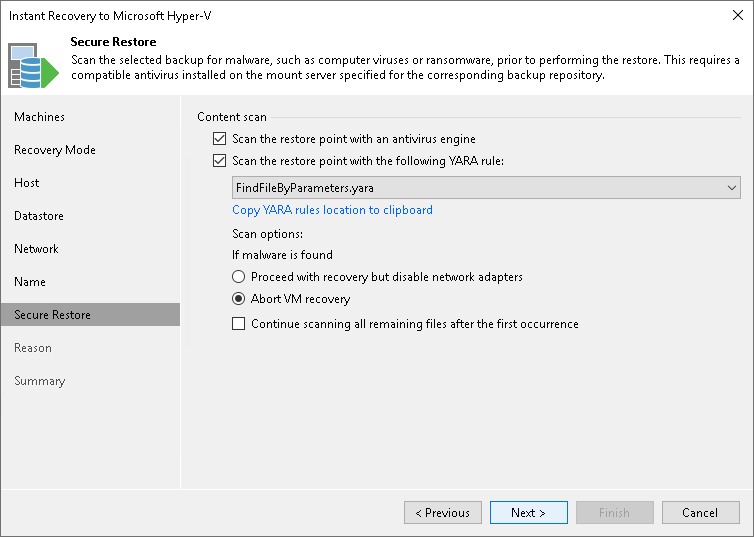Copy YARA rules location to clipboard
This screenshot has height=537, width=754.
click(332, 210)
